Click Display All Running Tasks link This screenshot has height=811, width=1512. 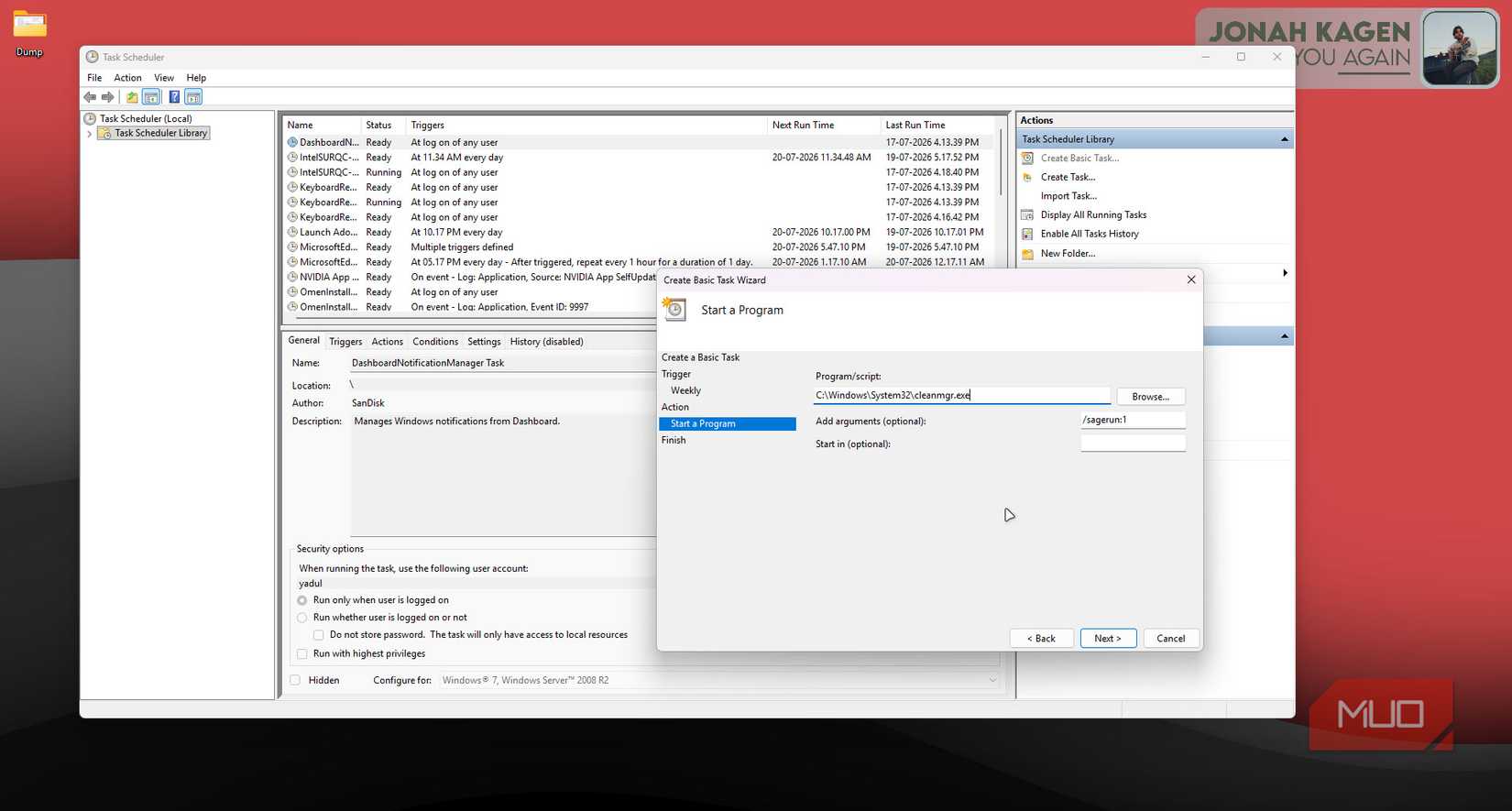click(x=1093, y=215)
